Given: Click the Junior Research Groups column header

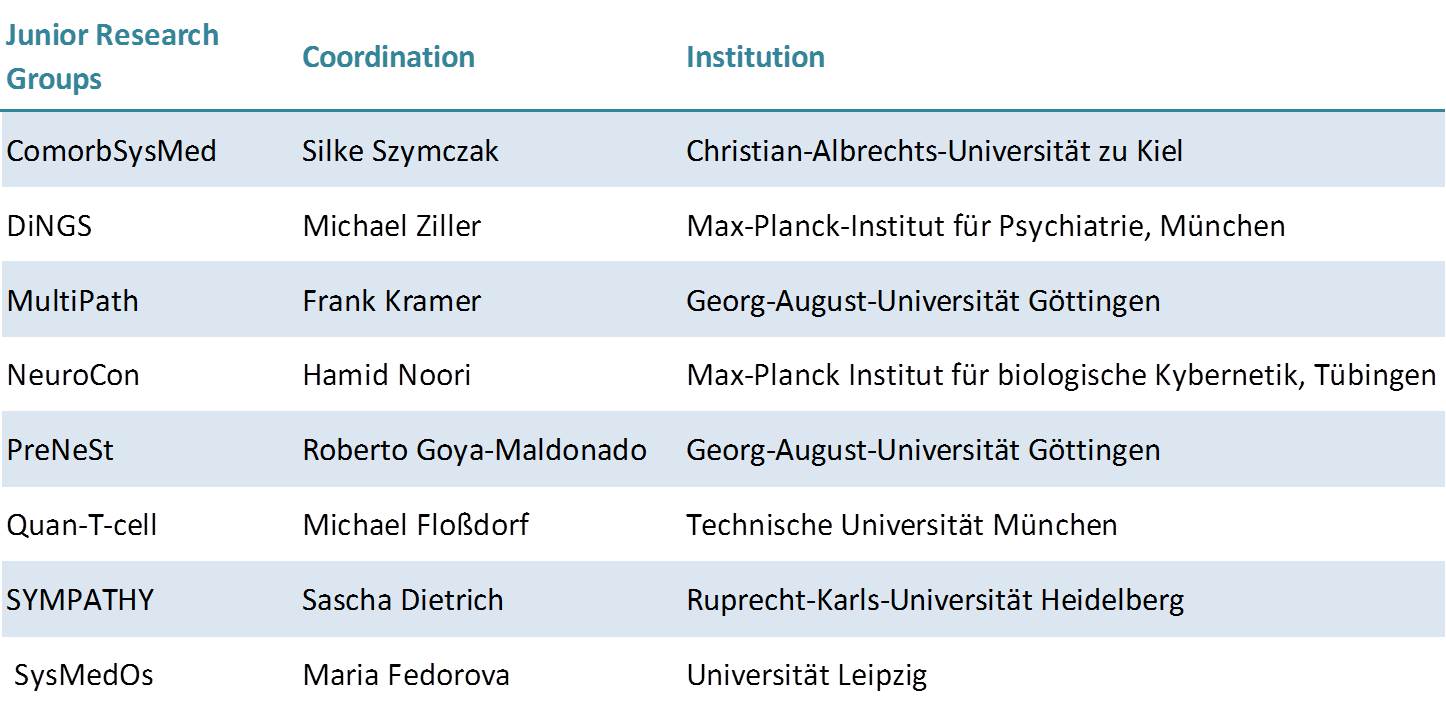Looking at the screenshot, I should coord(112,56).
